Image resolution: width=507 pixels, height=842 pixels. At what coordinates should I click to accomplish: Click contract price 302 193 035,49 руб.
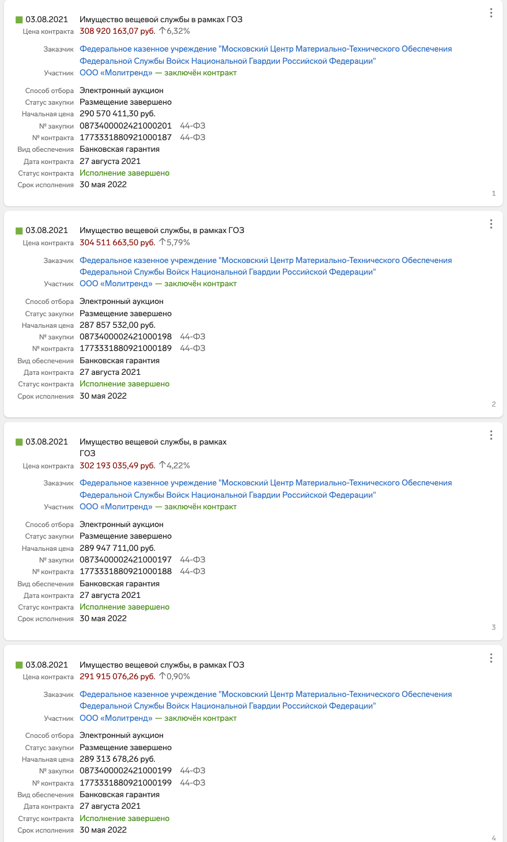pyautogui.click(x=117, y=465)
